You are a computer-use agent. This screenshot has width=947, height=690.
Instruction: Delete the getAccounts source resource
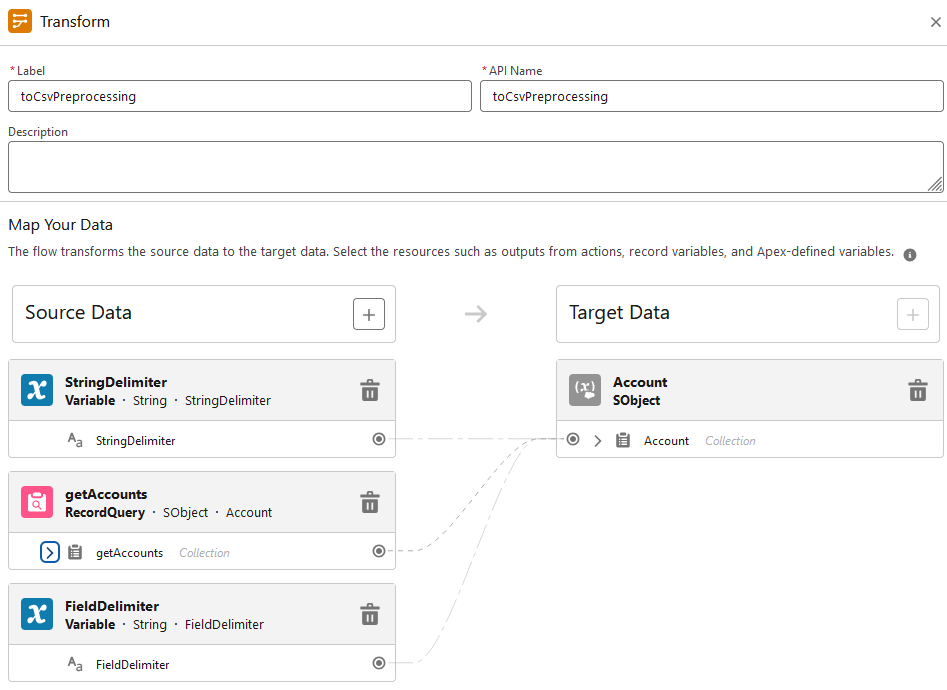pos(370,502)
